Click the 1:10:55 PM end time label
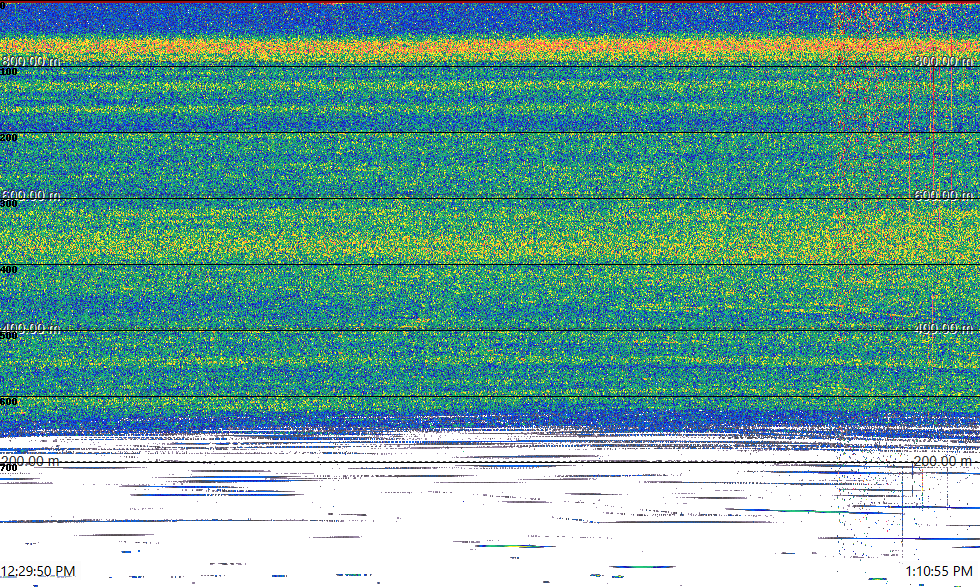The height and width of the screenshot is (588, 980). pyautogui.click(x=939, y=571)
